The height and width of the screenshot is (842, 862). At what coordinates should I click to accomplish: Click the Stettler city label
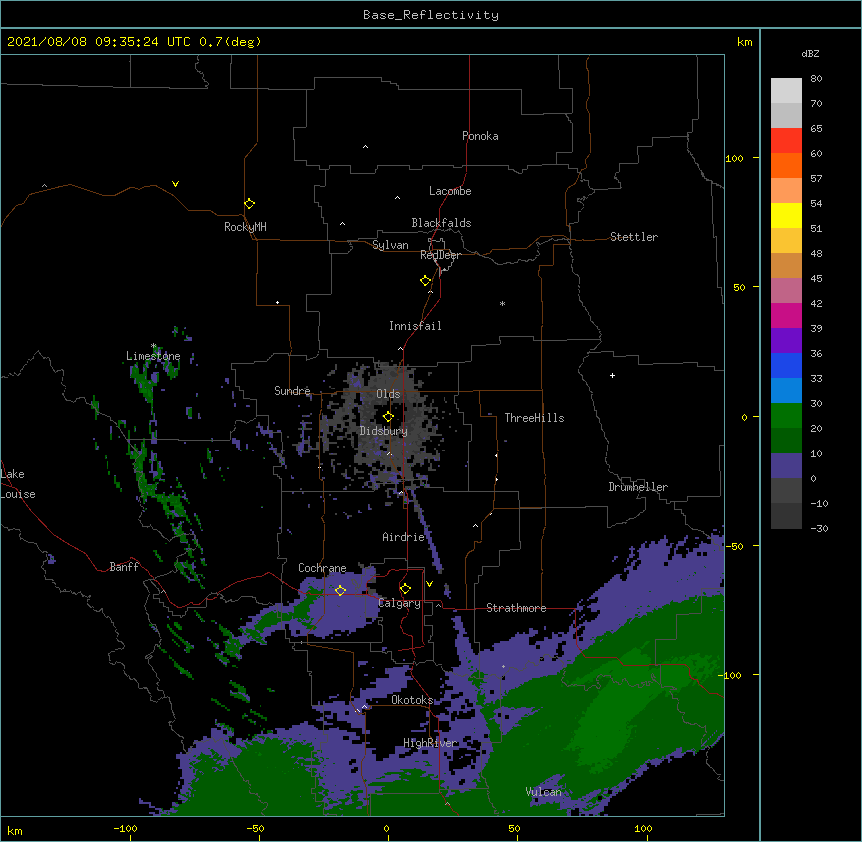[634, 237]
